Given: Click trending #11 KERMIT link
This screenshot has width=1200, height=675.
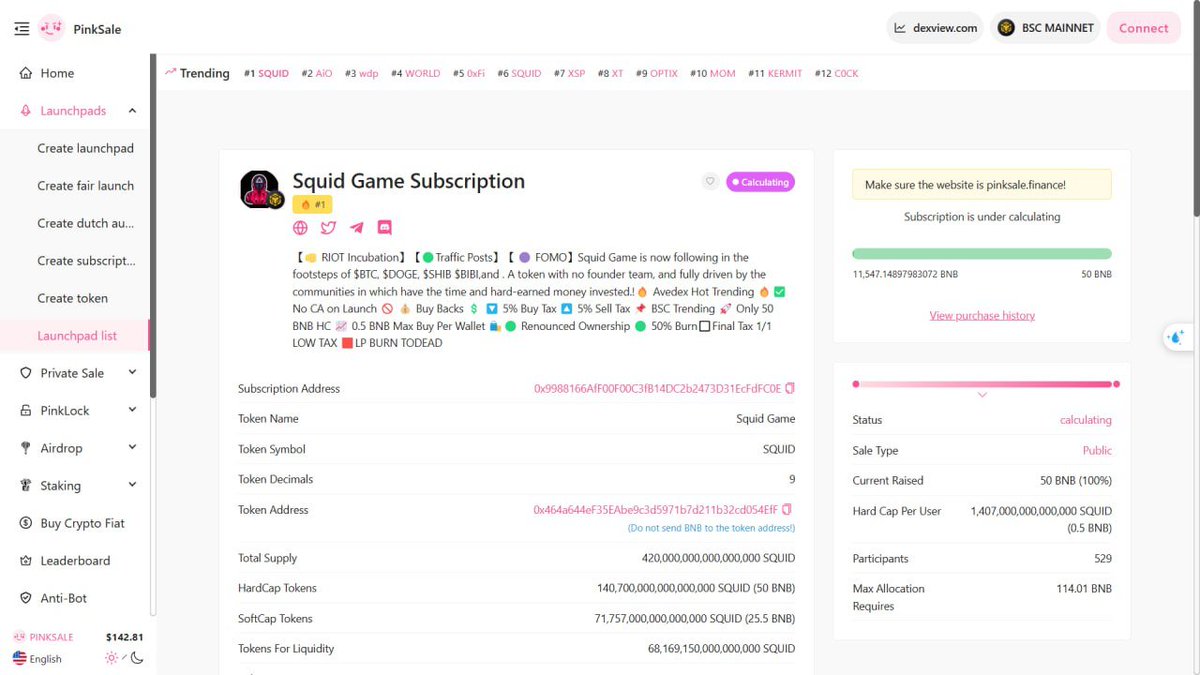Looking at the screenshot, I should (x=775, y=73).
